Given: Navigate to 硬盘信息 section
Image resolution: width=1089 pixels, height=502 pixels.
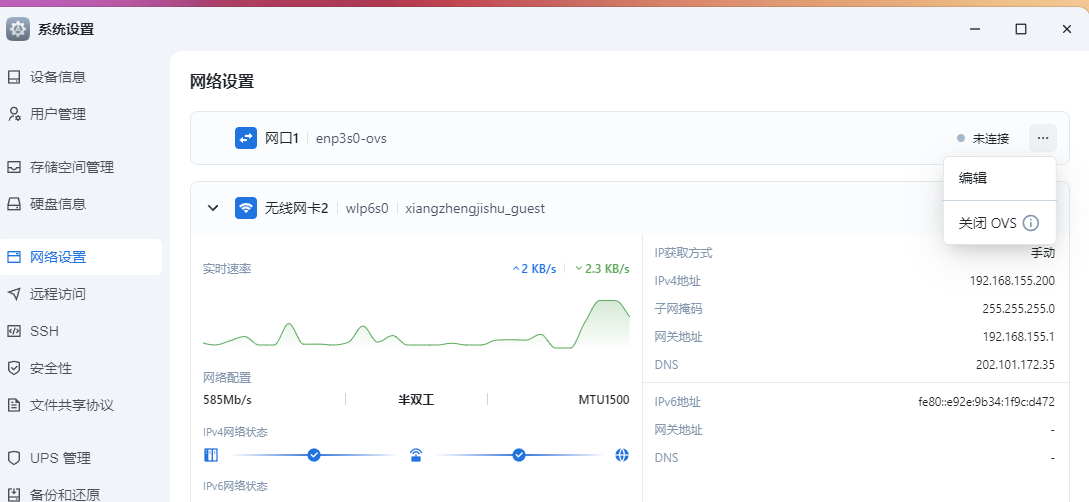Looking at the screenshot, I should point(58,204).
